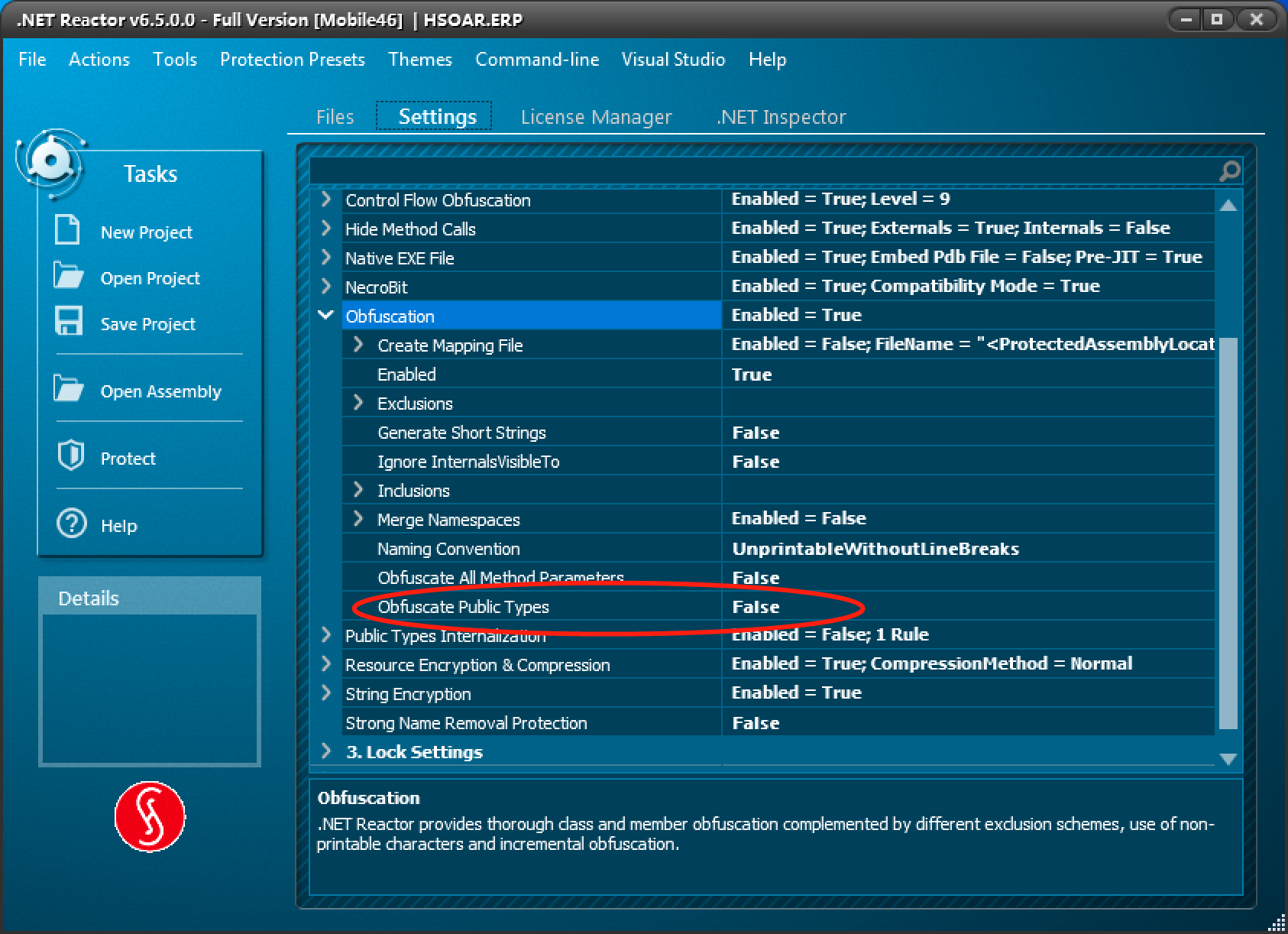
Task: Click the New Project document icon
Action: coord(68,230)
